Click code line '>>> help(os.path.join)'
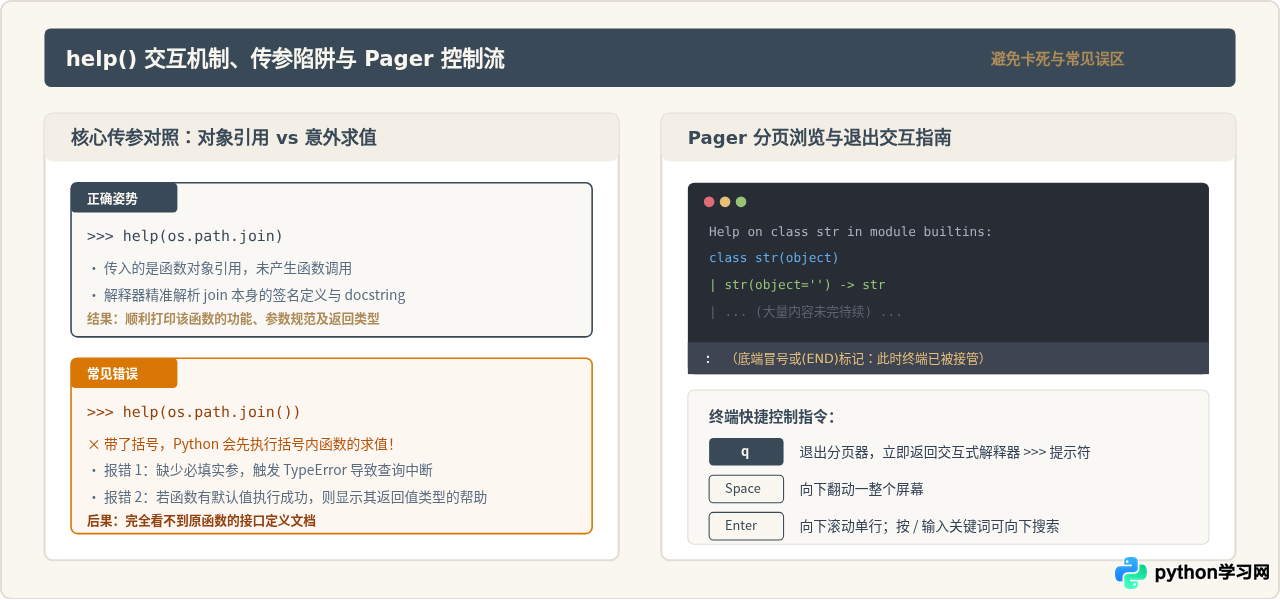This screenshot has height=600, width=1280. click(185, 236)
